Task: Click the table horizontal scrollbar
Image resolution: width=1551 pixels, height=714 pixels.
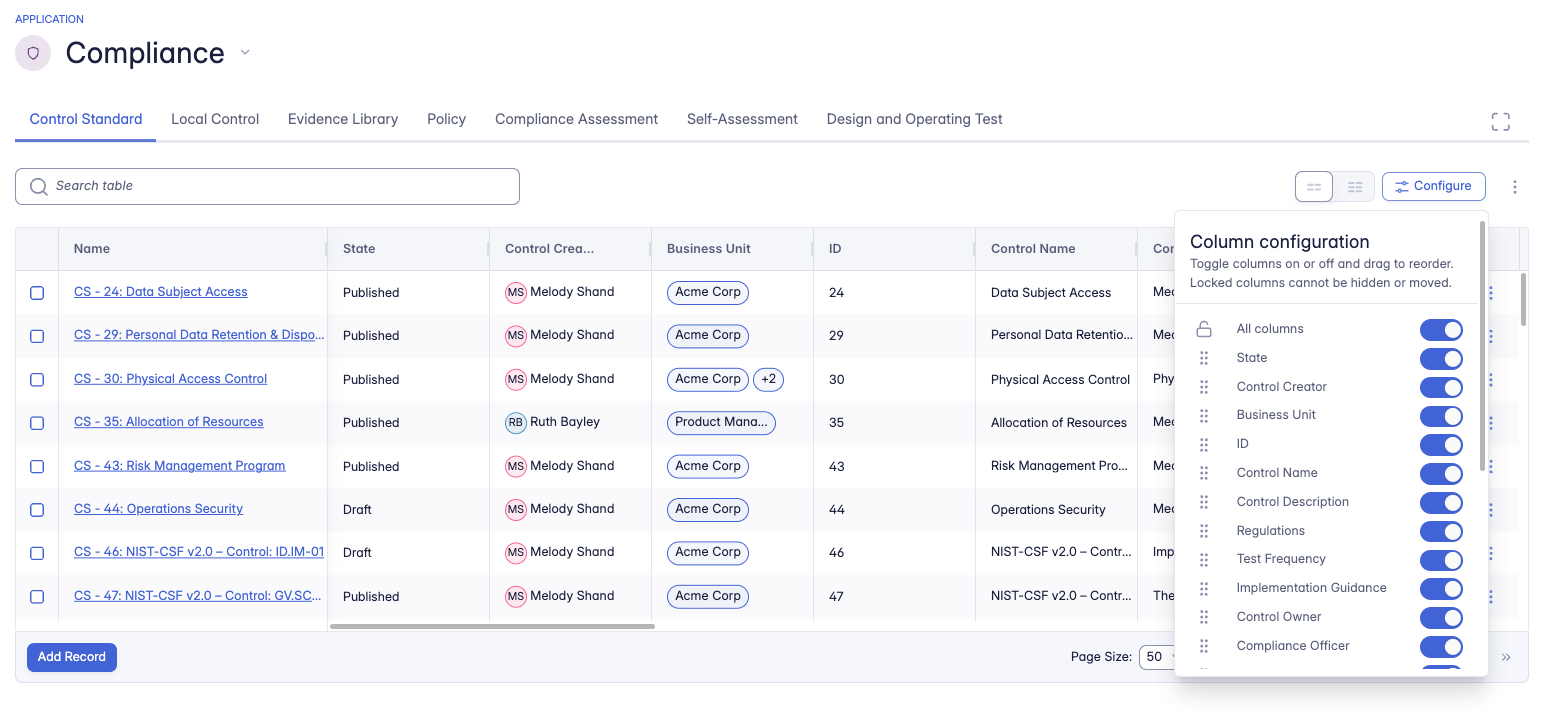Action: click(492, 627)
